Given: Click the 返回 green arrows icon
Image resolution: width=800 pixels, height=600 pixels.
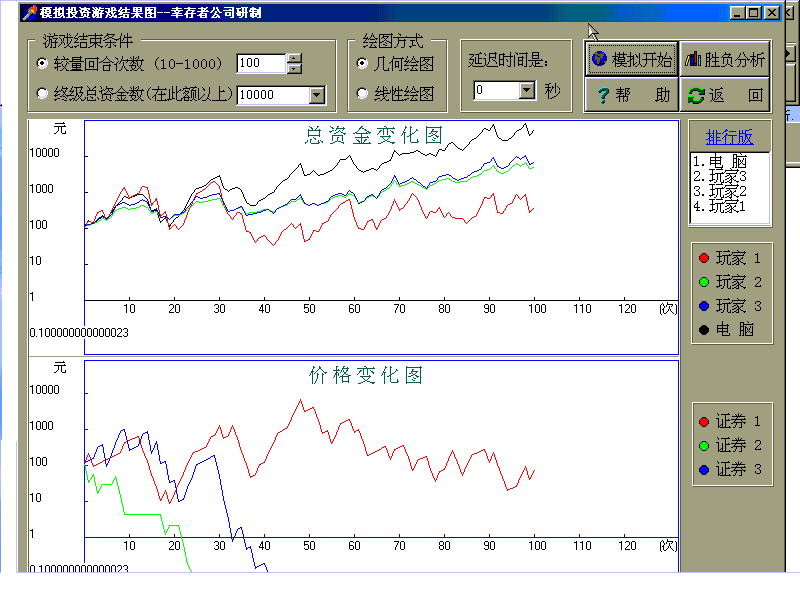Looking at the screenshot, I should [x=696, y=95].
